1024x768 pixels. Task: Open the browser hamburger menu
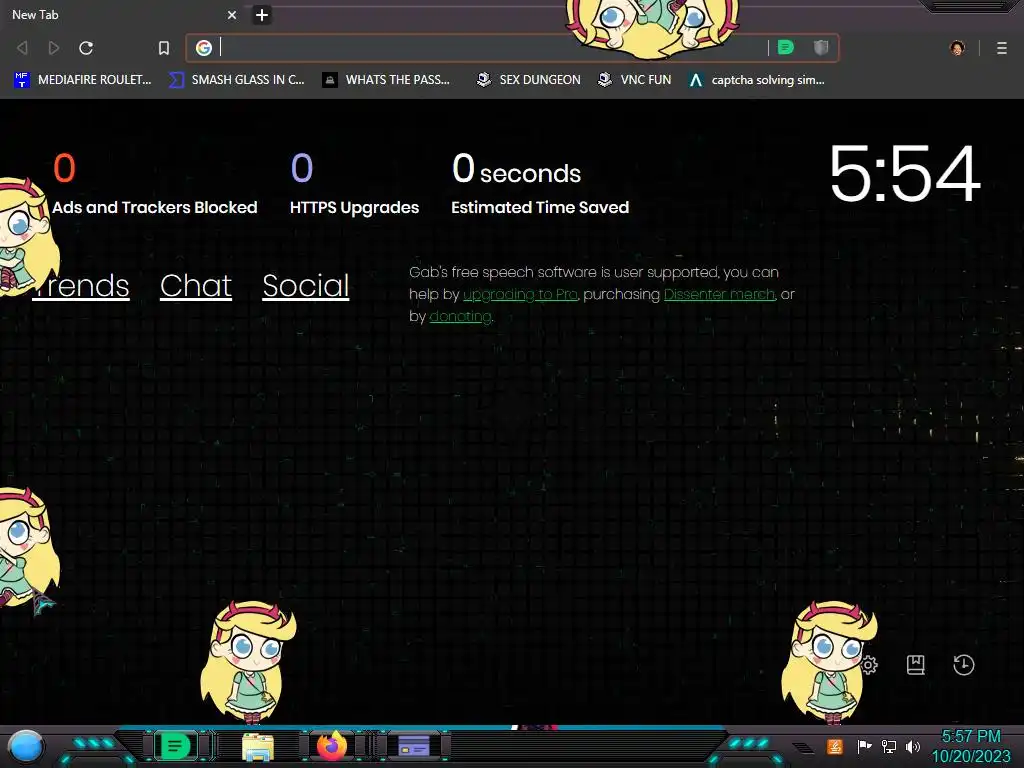pos(1002,48)
